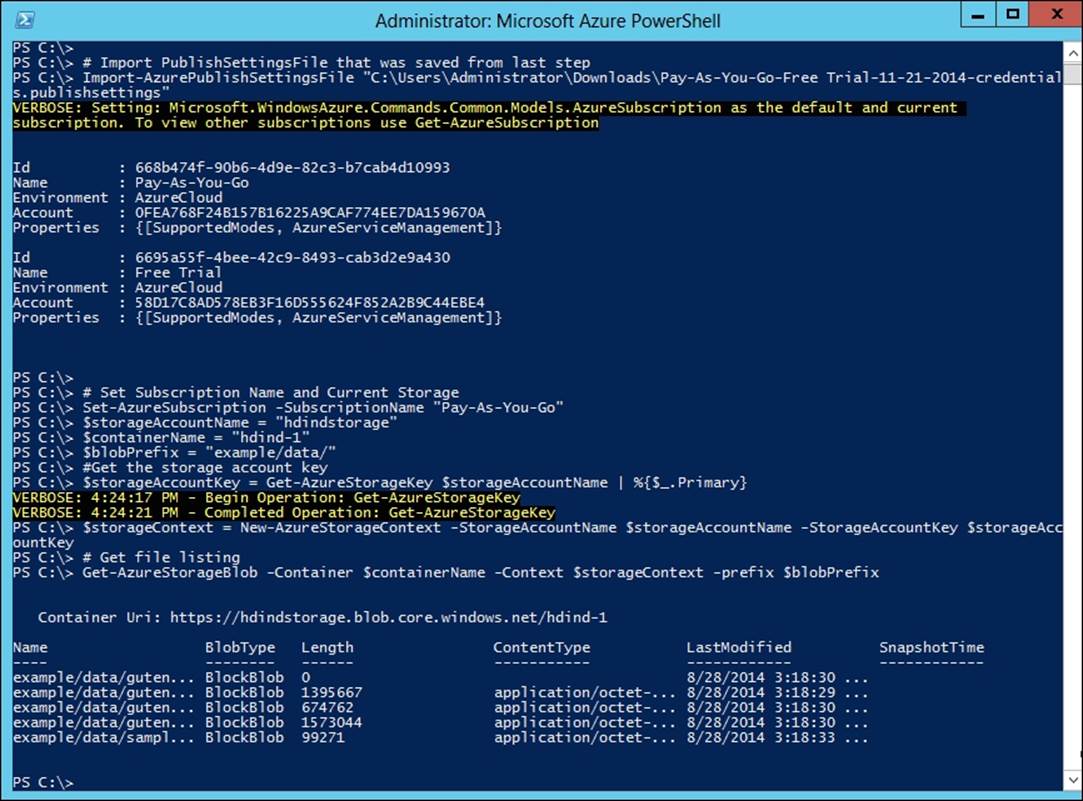Click the name value 'Pay-As-You-Go' in the first subscription
The width and height of the screenshot is (1083, 801).
[x=191, y=183]
